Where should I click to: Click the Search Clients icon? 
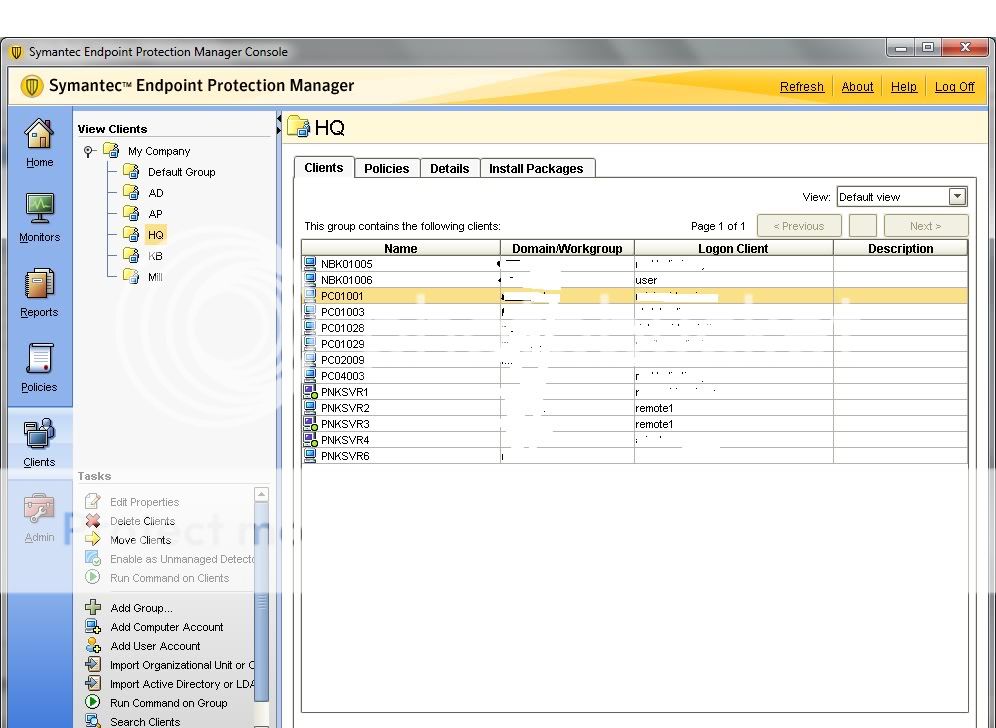[93, 721]
